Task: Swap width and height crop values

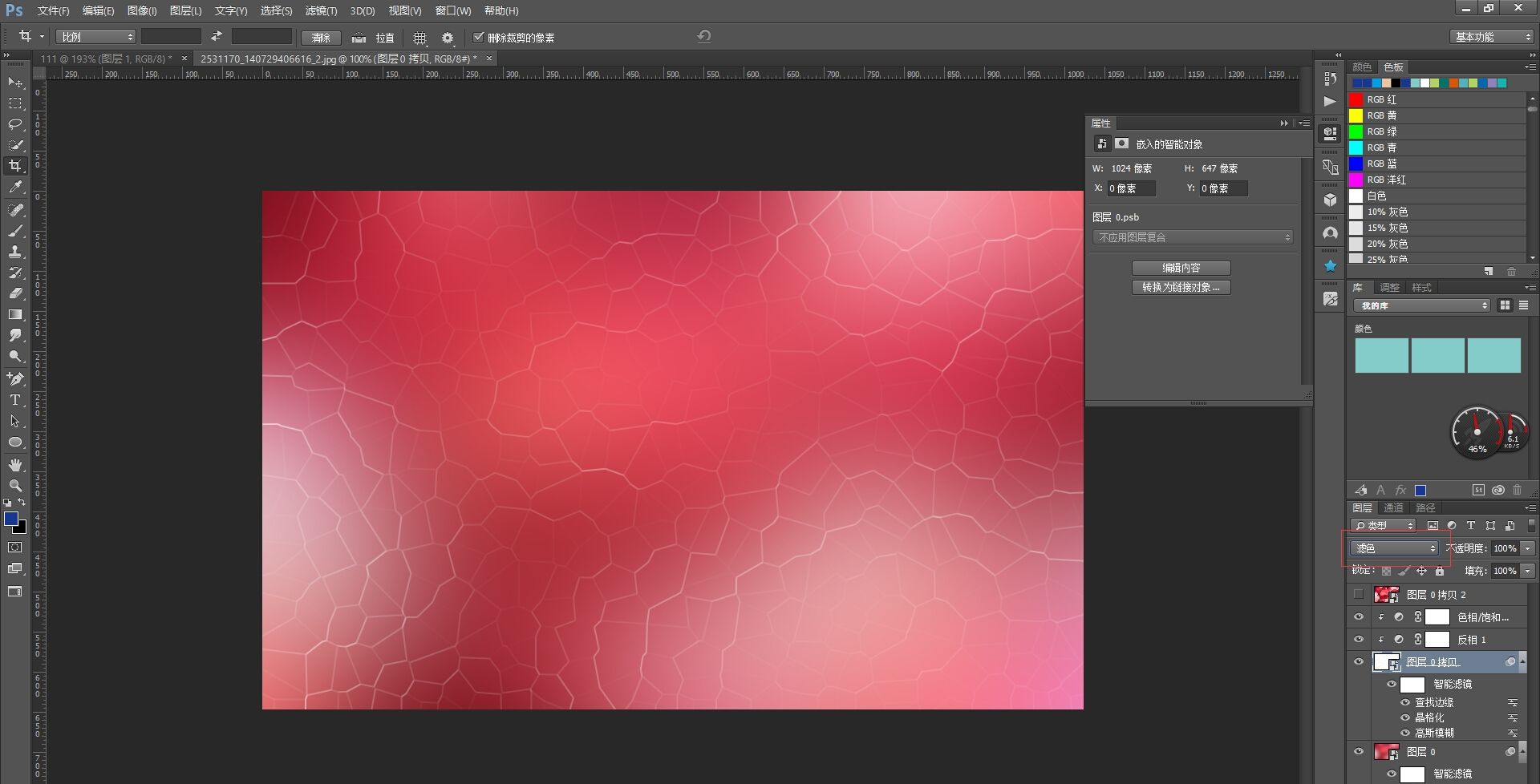Action: (x=217, y=37)
